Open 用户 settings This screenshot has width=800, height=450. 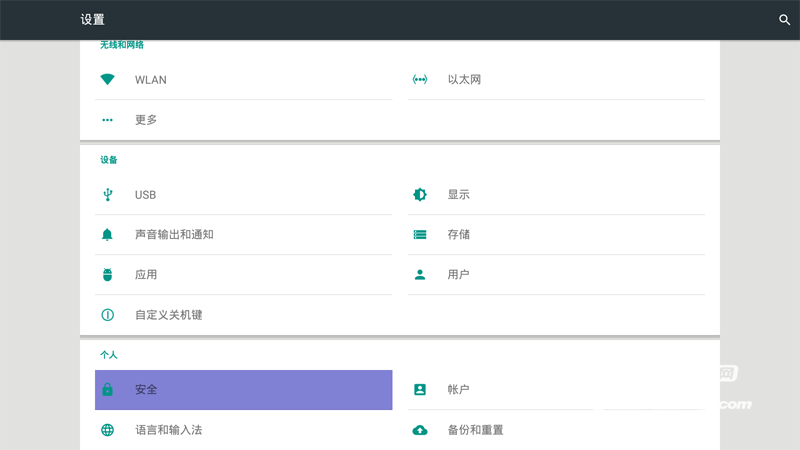pos(556,274)
